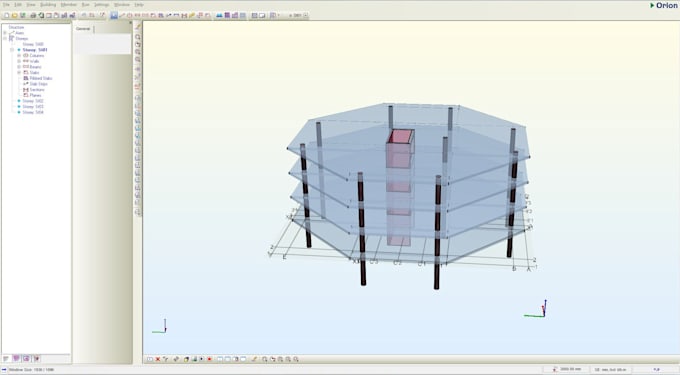The image size is (680, 375).
Task: Select the Structure root item
Action: tap(16, 27)
